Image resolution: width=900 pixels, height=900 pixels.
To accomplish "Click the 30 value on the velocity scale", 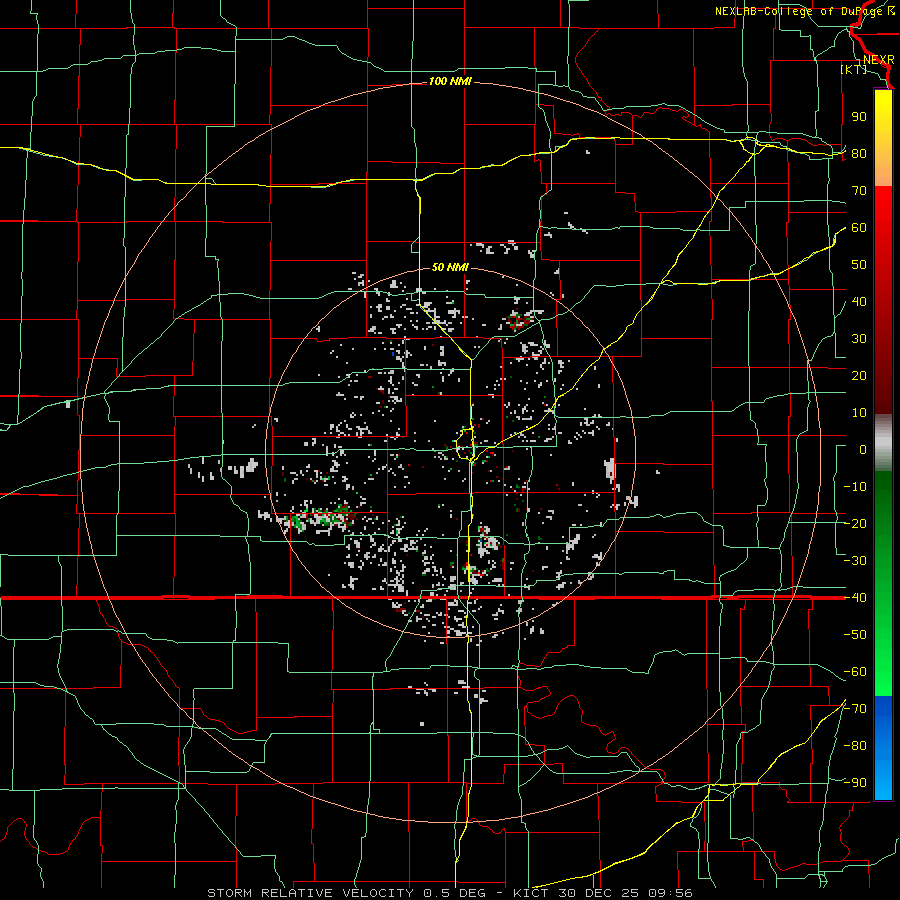I will coord(859,339).
